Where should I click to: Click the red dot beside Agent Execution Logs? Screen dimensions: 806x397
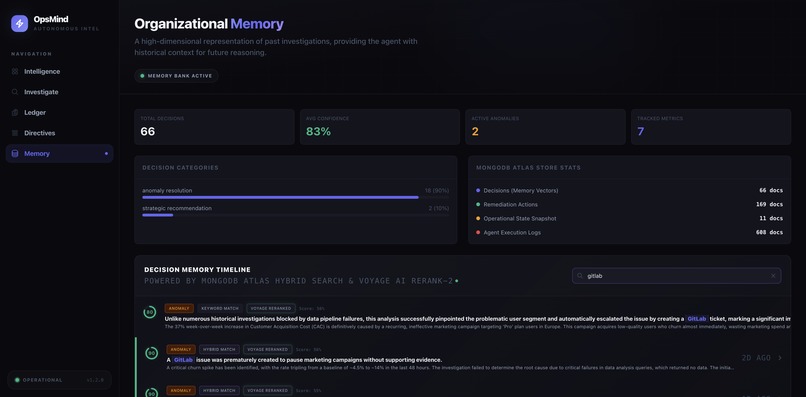pos(478,232)
